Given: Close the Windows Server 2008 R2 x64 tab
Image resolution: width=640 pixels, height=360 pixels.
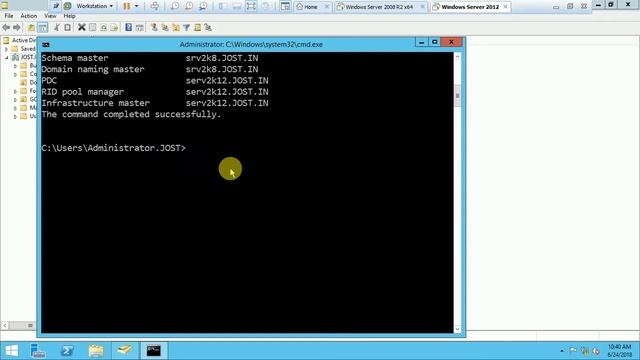Looking at the screenshot, I should pos(422,7).
